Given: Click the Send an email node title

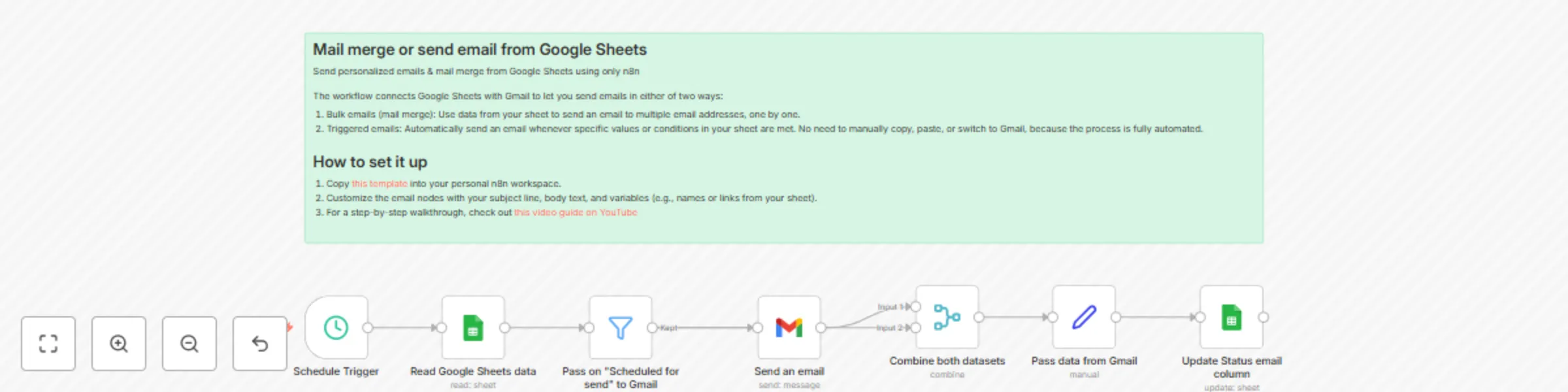Looking at the screenshot, I should (x=789, y=371).
